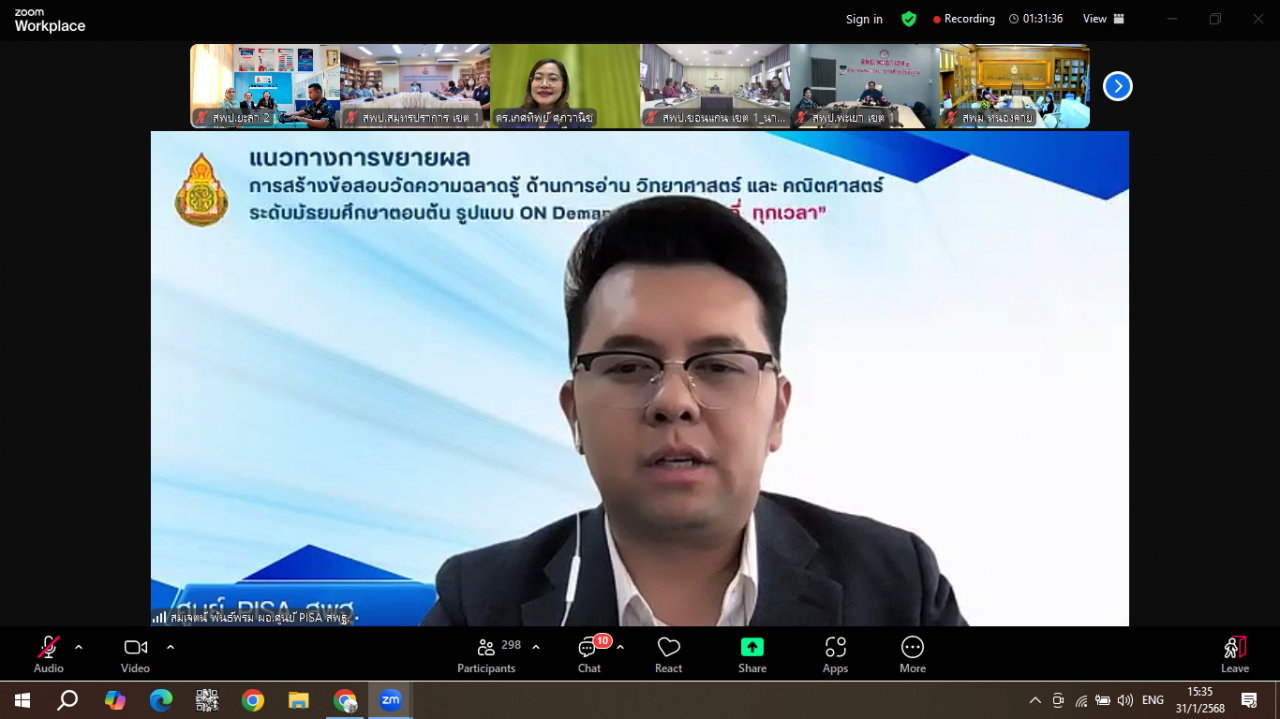Image resolution: width=1280 pixels, height=719 pixels.
Task: Minimize the Zoom window
Action: coord(1172,19)
